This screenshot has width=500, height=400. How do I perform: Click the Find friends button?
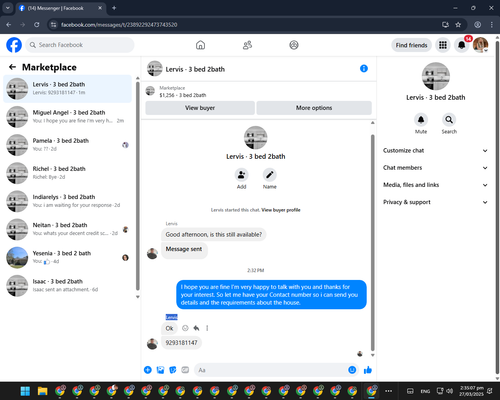tap(411, 45)
